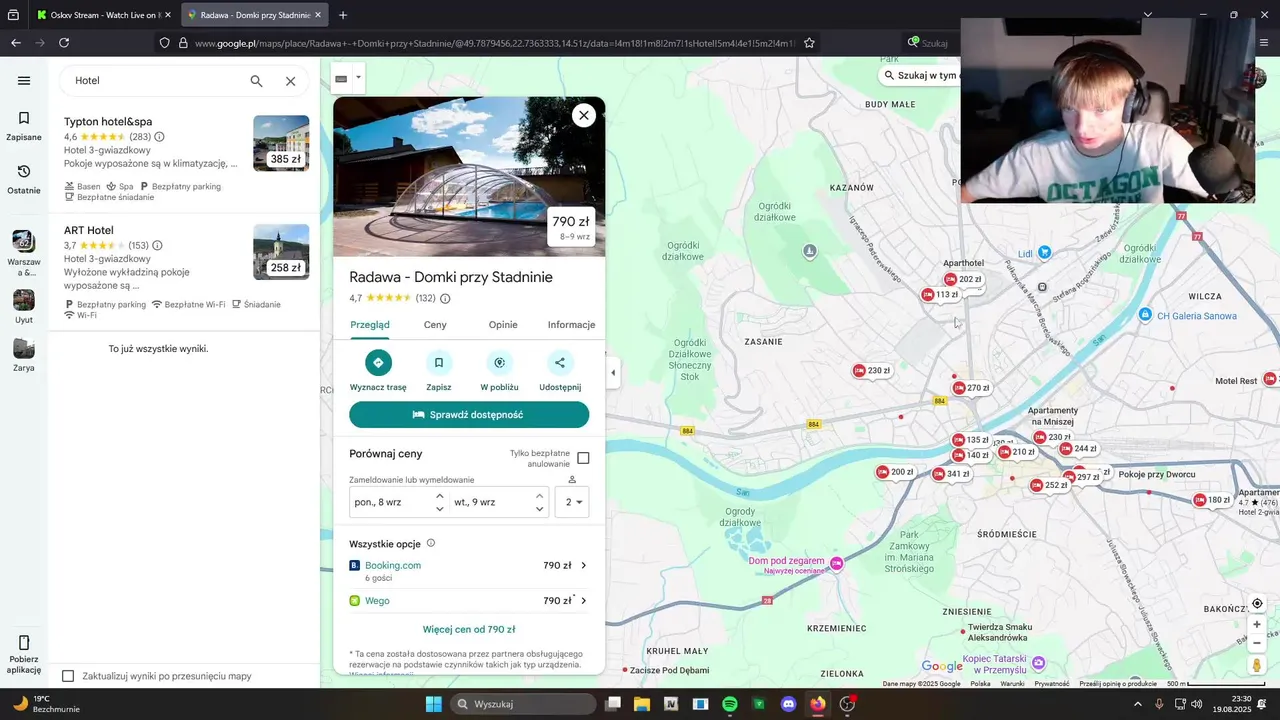Screen dimensions: 1280x720
Task: Show rating info for Typton hotel
Action: tap(159, 137)
